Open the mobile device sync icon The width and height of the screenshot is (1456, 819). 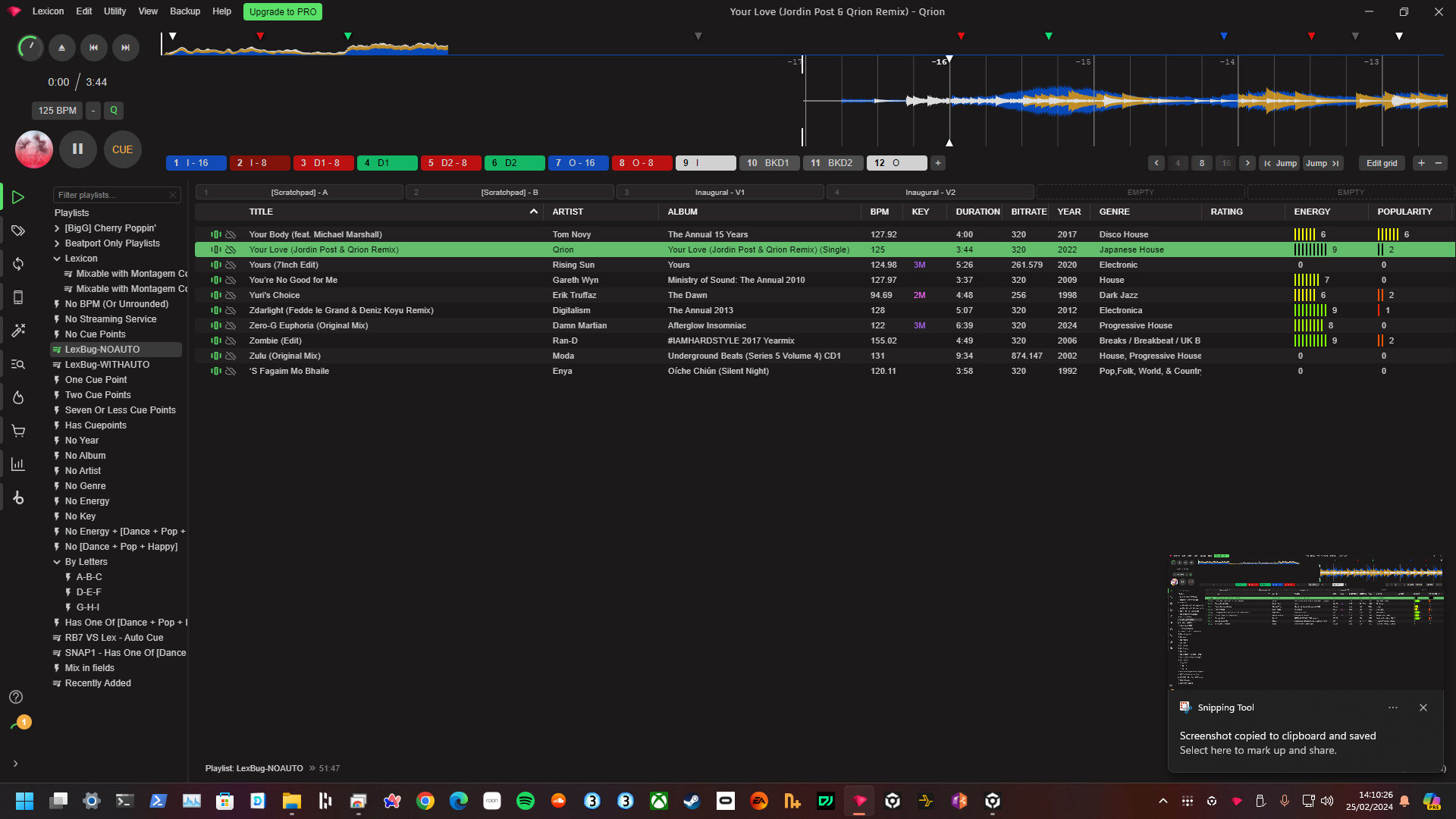(18, 297)
